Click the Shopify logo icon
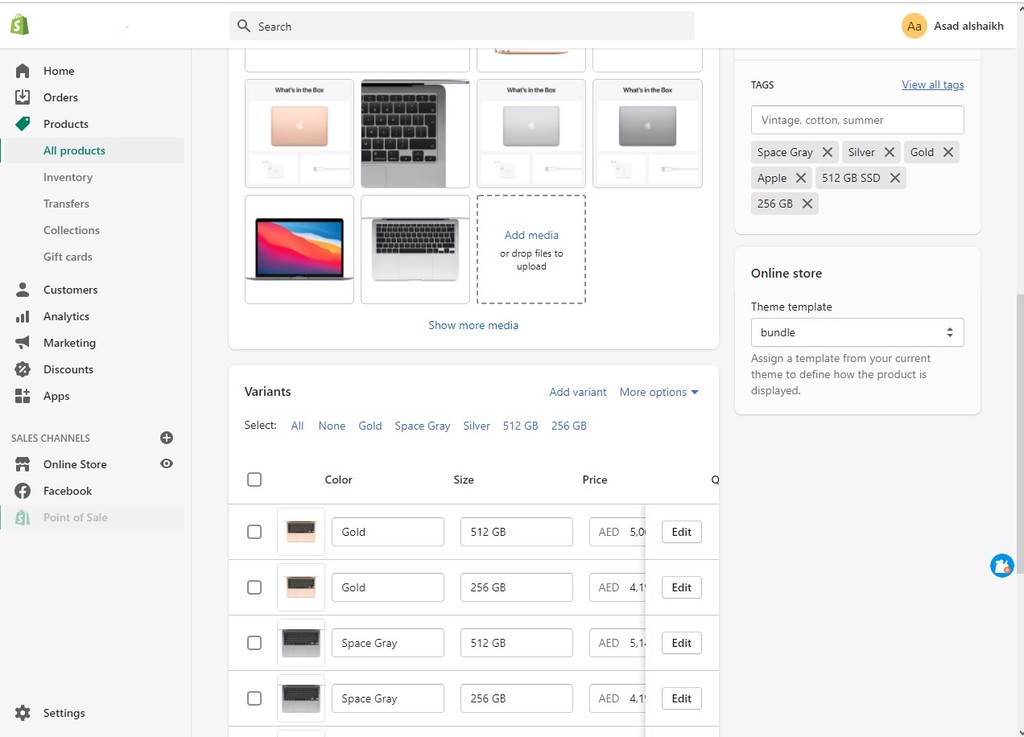The height and width of the screenshot is (737, 1024). coord(20,25)
